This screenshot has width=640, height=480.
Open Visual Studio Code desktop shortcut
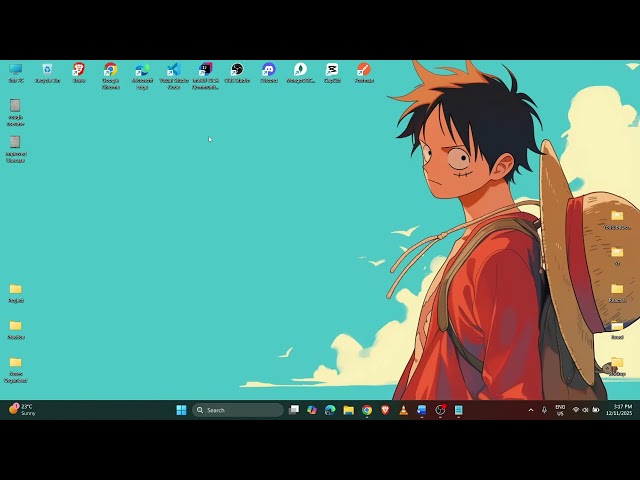click(x=173, y=70)
